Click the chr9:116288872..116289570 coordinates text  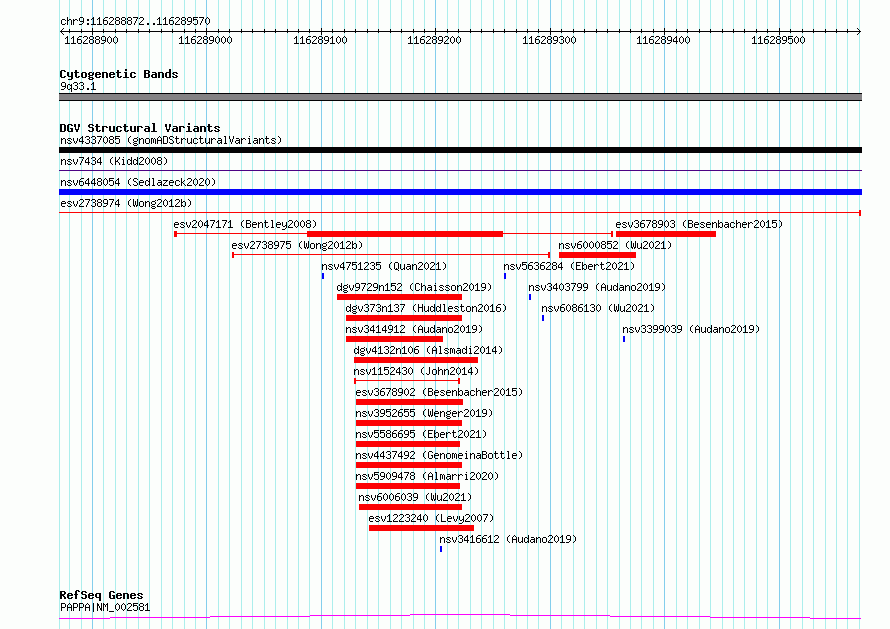tap(135, 22)
